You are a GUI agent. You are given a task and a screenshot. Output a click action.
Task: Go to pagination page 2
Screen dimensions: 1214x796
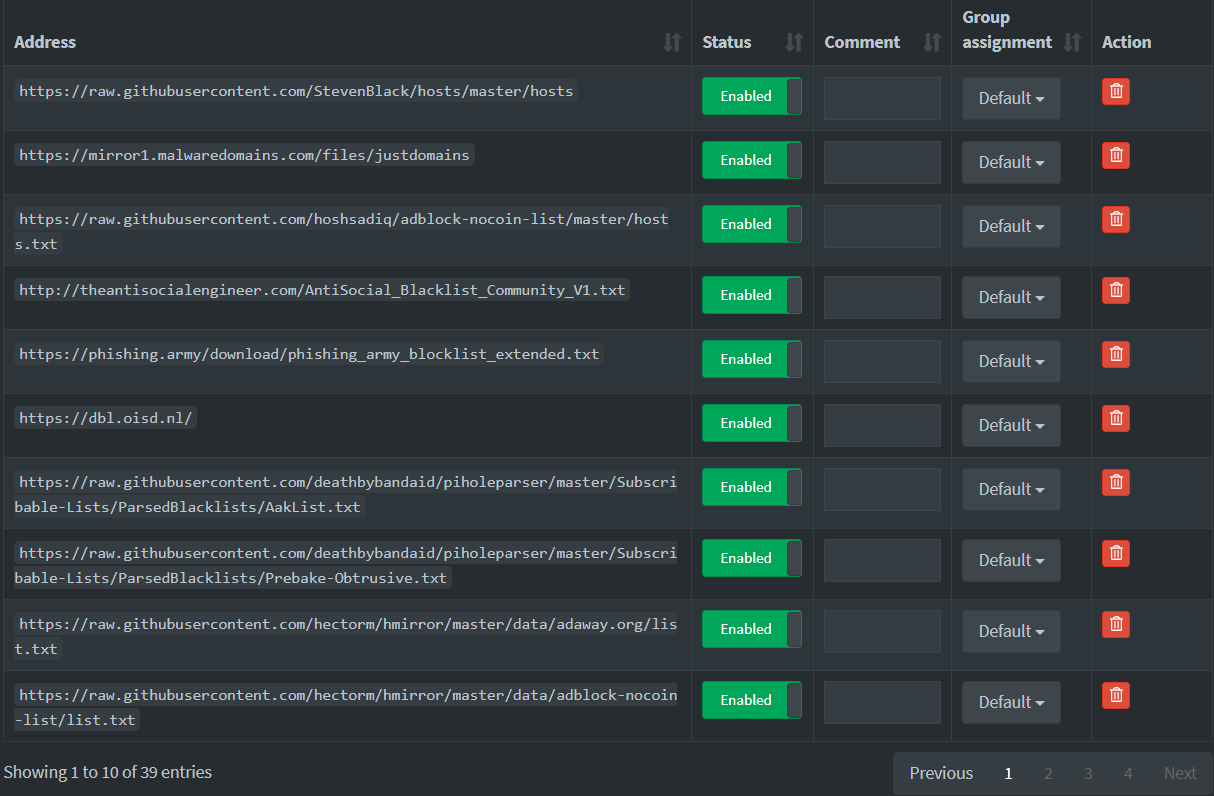1048,773
